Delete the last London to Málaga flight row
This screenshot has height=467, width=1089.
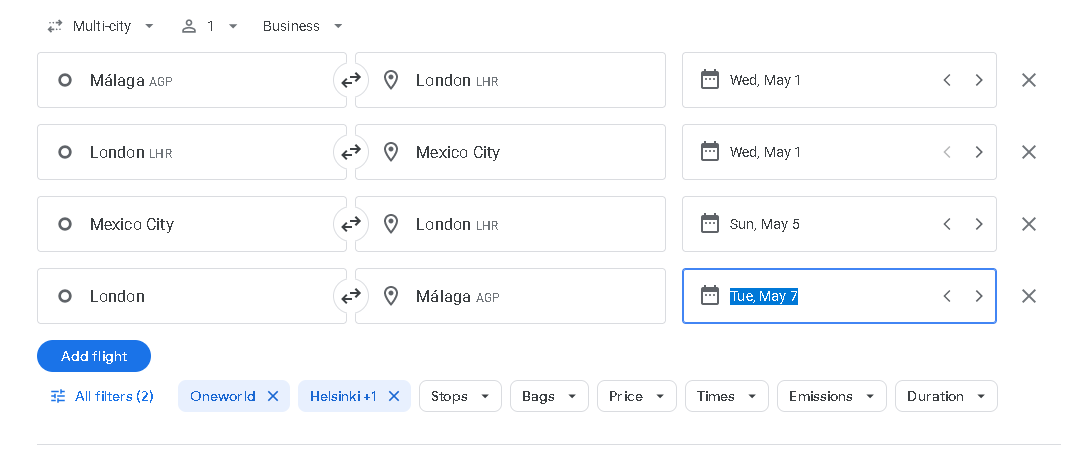[x=1028, y=296]
